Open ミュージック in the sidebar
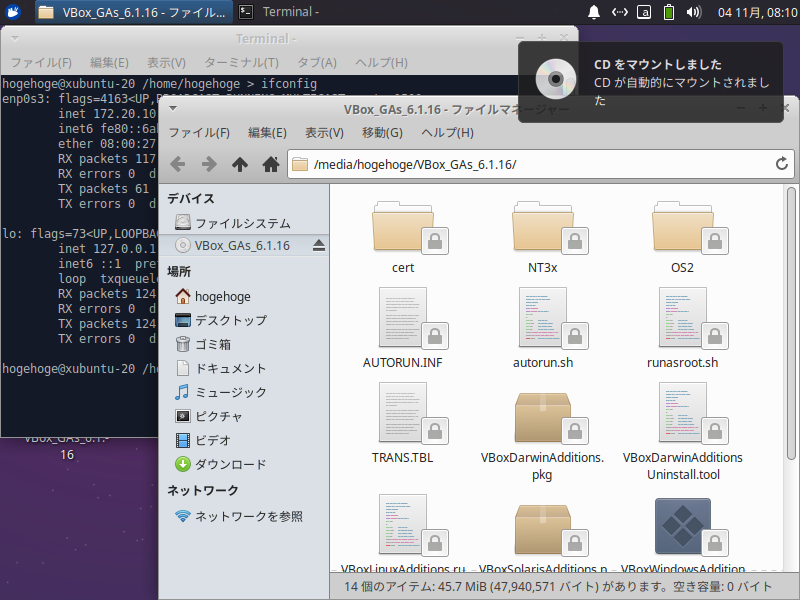This screenshot has width=800, height=600. click(244, 392)
